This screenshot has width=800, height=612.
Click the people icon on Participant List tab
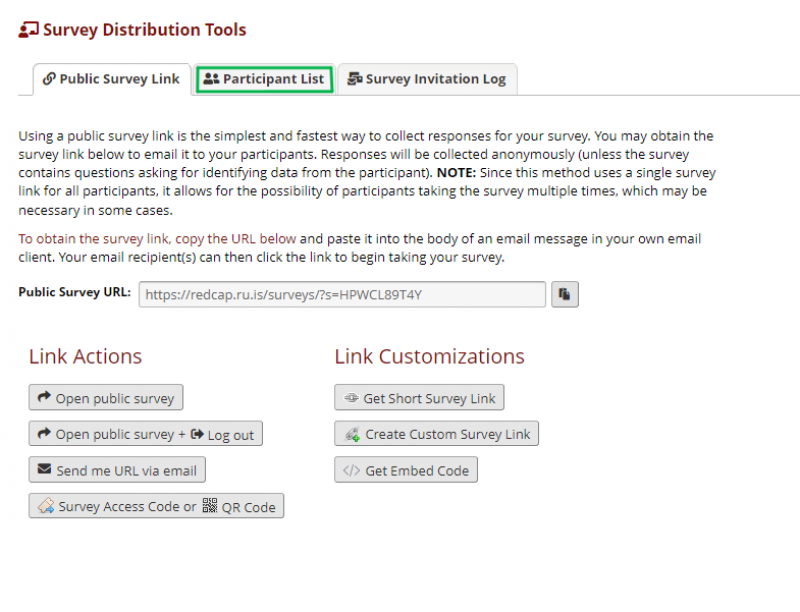click(211, 79)
